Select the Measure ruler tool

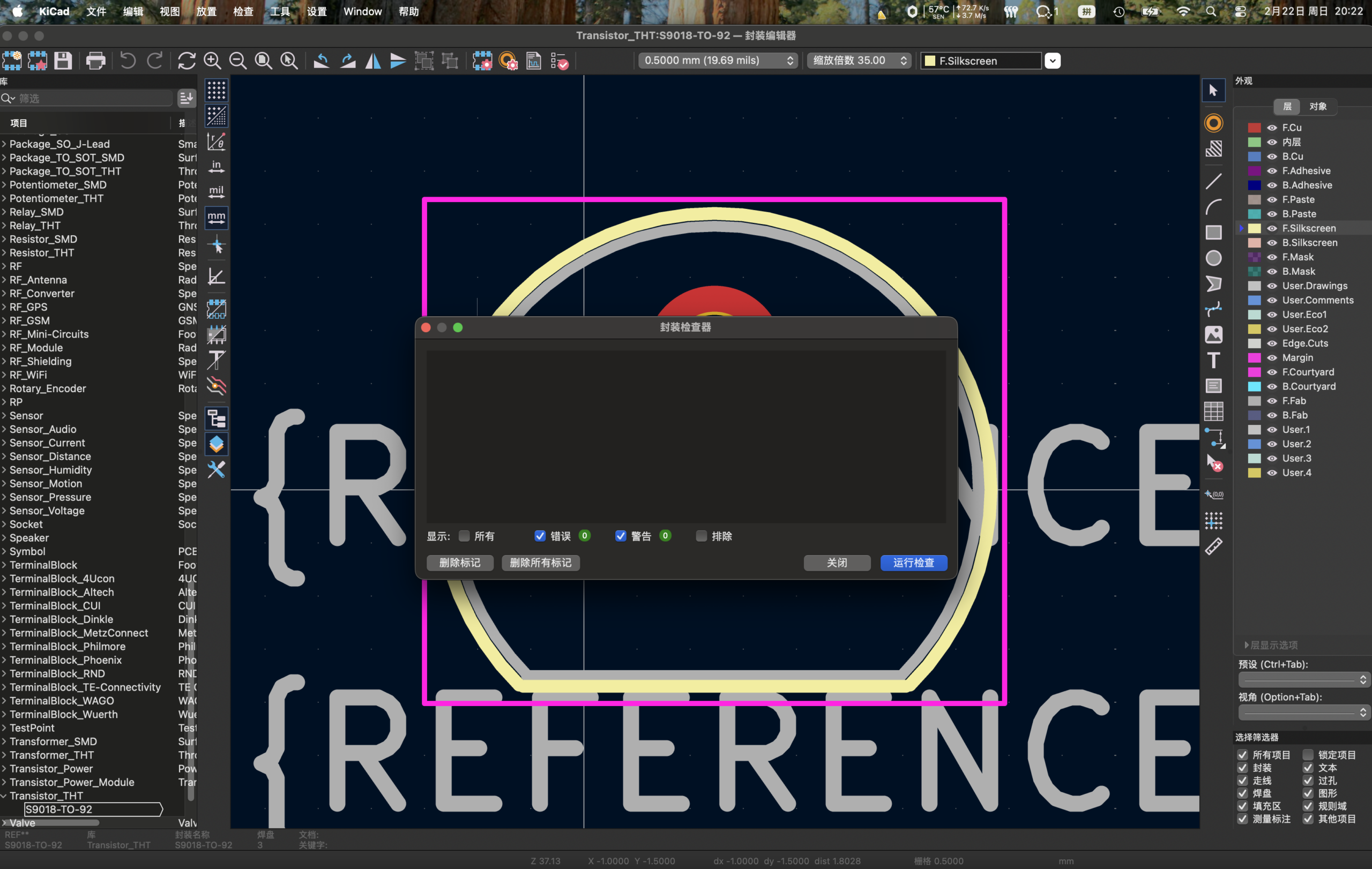click(1213, 546)
